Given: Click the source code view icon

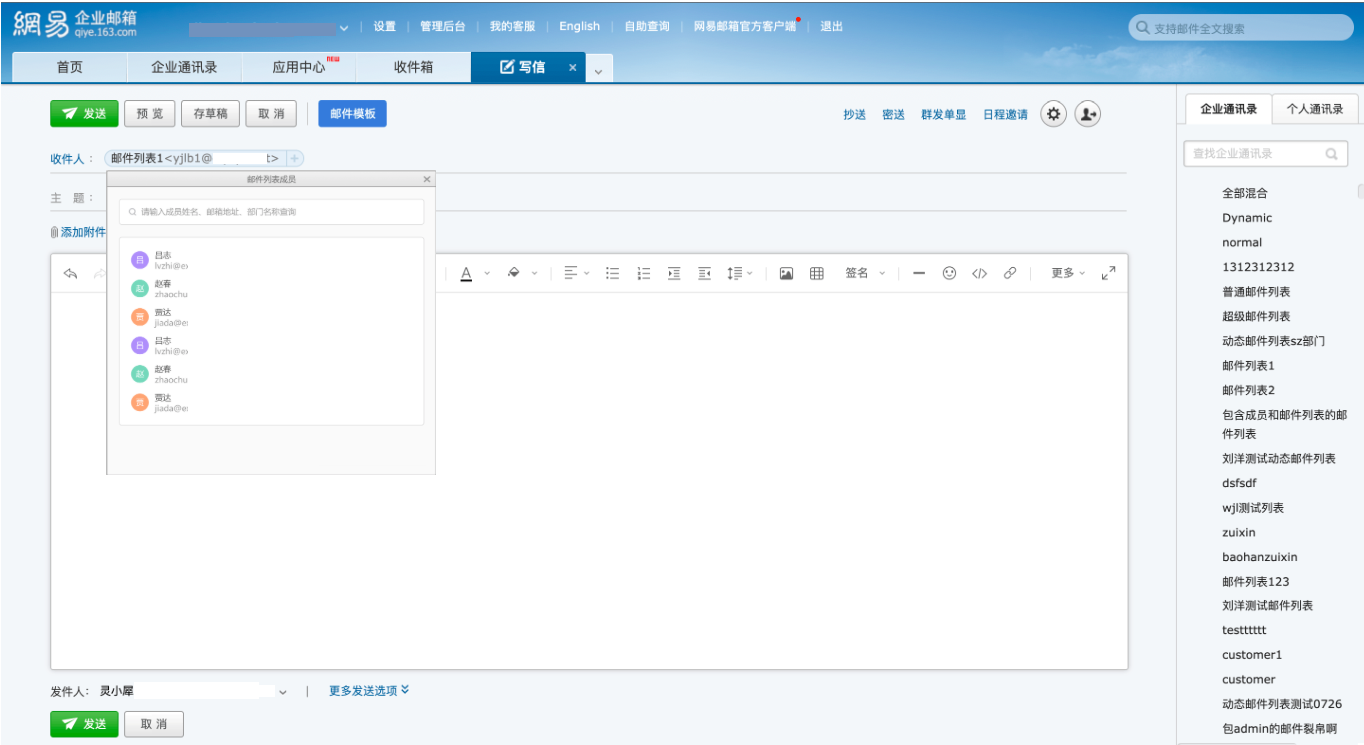Looking at the screenshot, I should coord(979,273).
